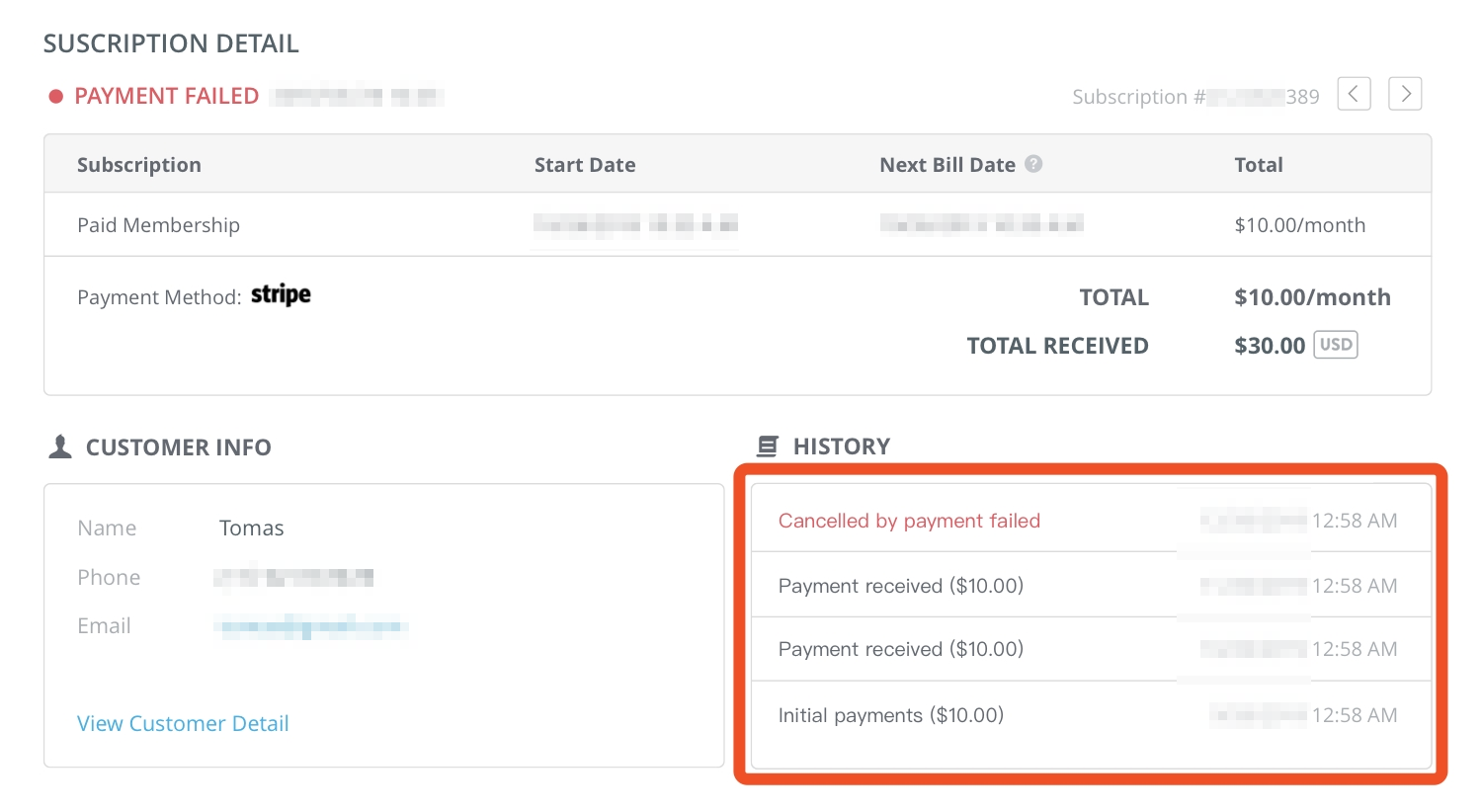Select the Paid Membership subscription row
Image resolution: width=1482 pixels, height=812 pixels.
pyautogui.click(x=158, y=224)
